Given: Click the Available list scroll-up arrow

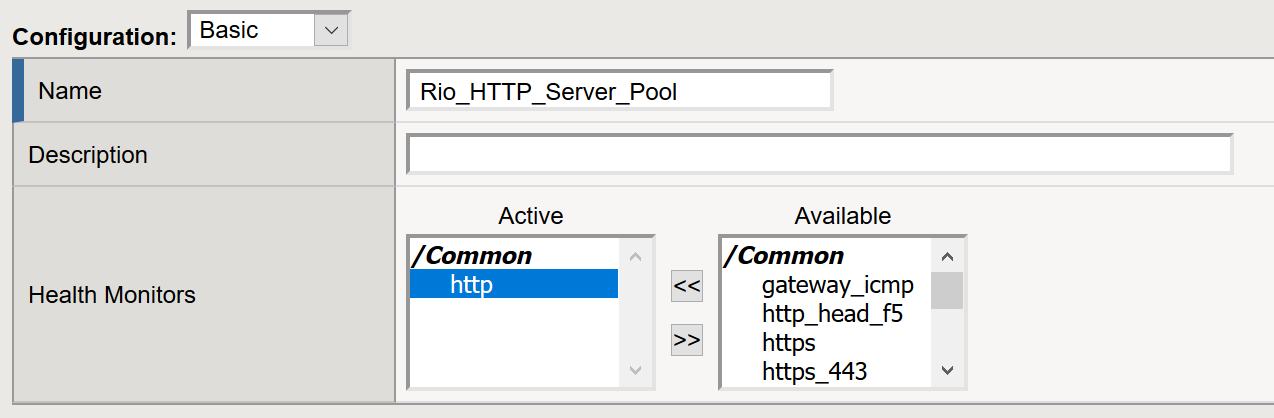Looking at the screenshot, I should click(x=948, y=256).
